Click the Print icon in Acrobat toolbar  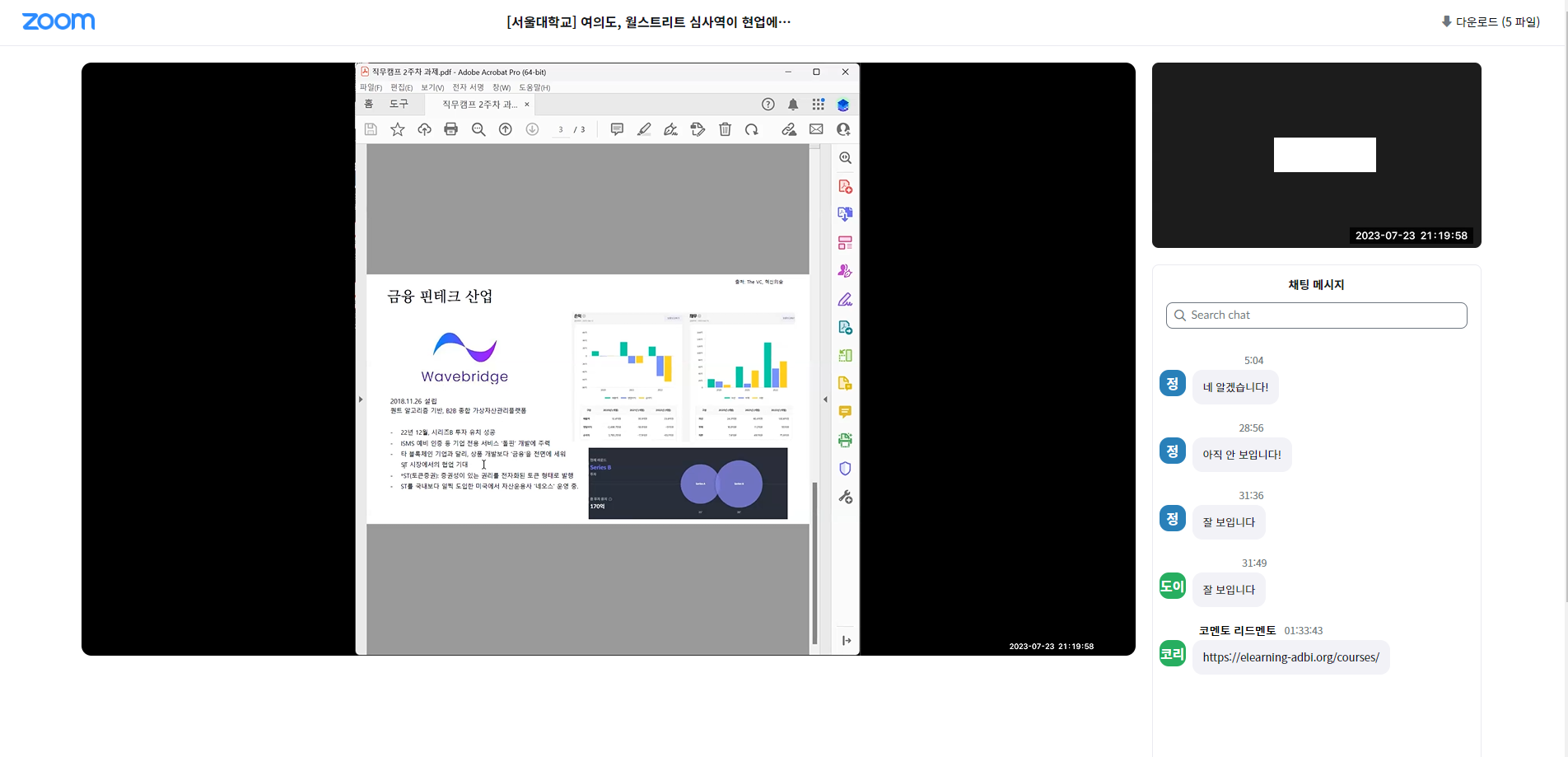coord(450,129)
